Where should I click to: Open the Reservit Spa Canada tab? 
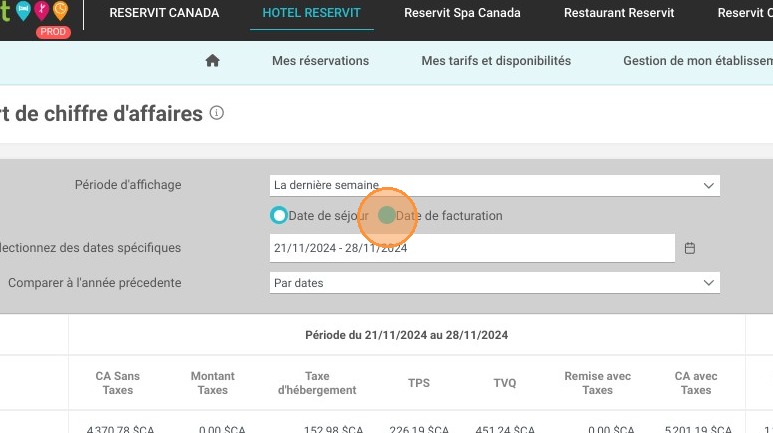tap(462, 13)
